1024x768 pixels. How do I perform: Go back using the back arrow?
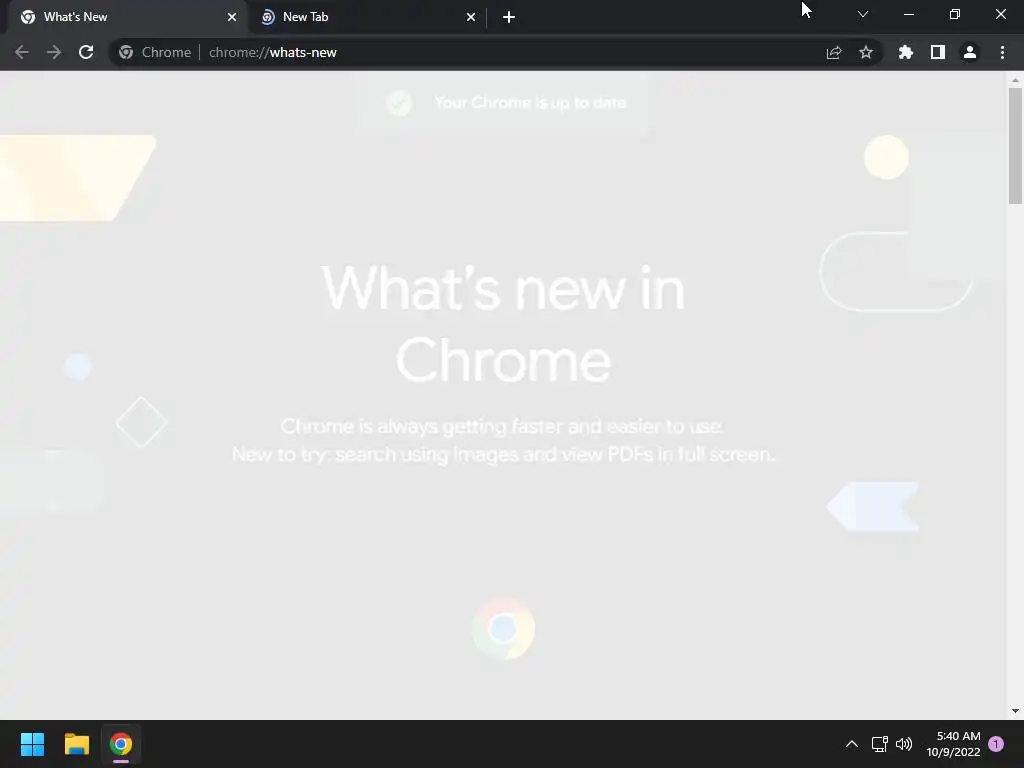point(22,52)
